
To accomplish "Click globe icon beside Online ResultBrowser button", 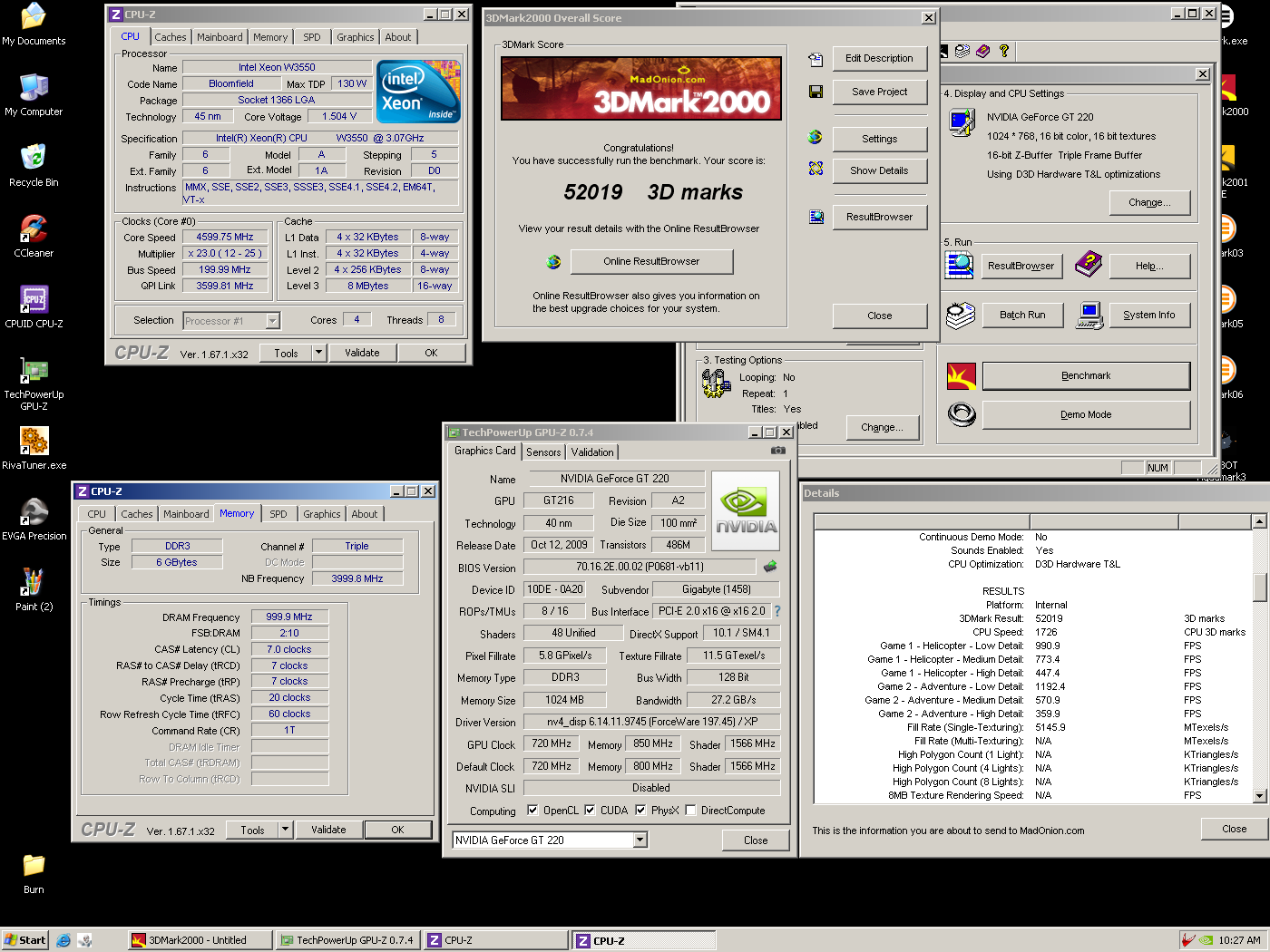I will point(553,262).
